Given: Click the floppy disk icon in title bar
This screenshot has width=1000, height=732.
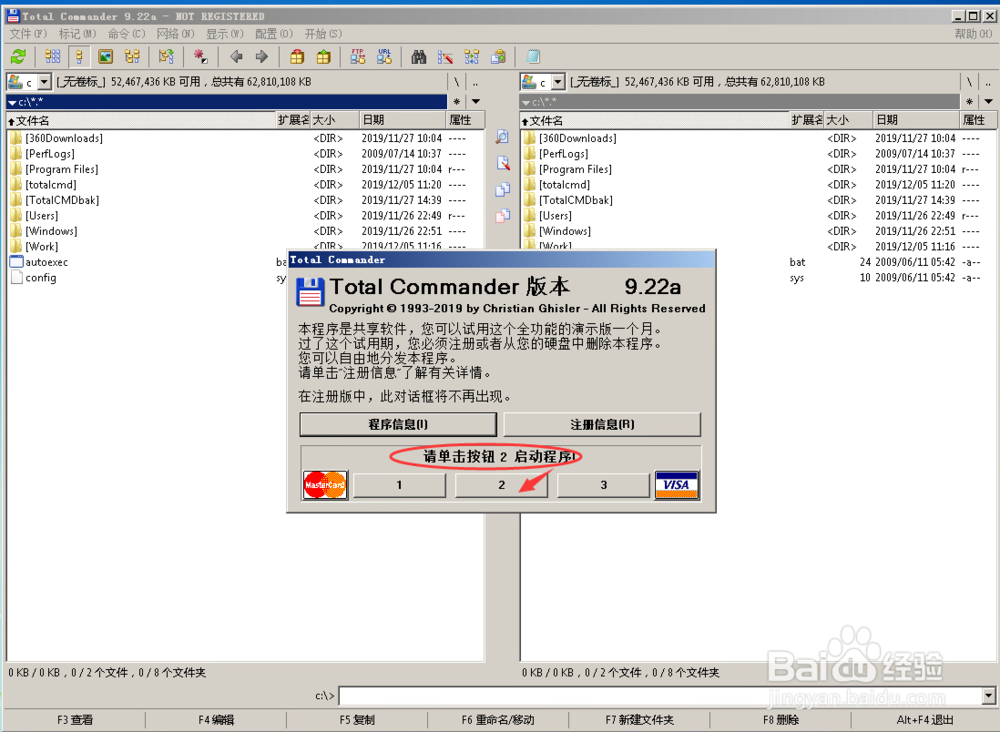Looking at the screenshot, I should coord(13,16).
